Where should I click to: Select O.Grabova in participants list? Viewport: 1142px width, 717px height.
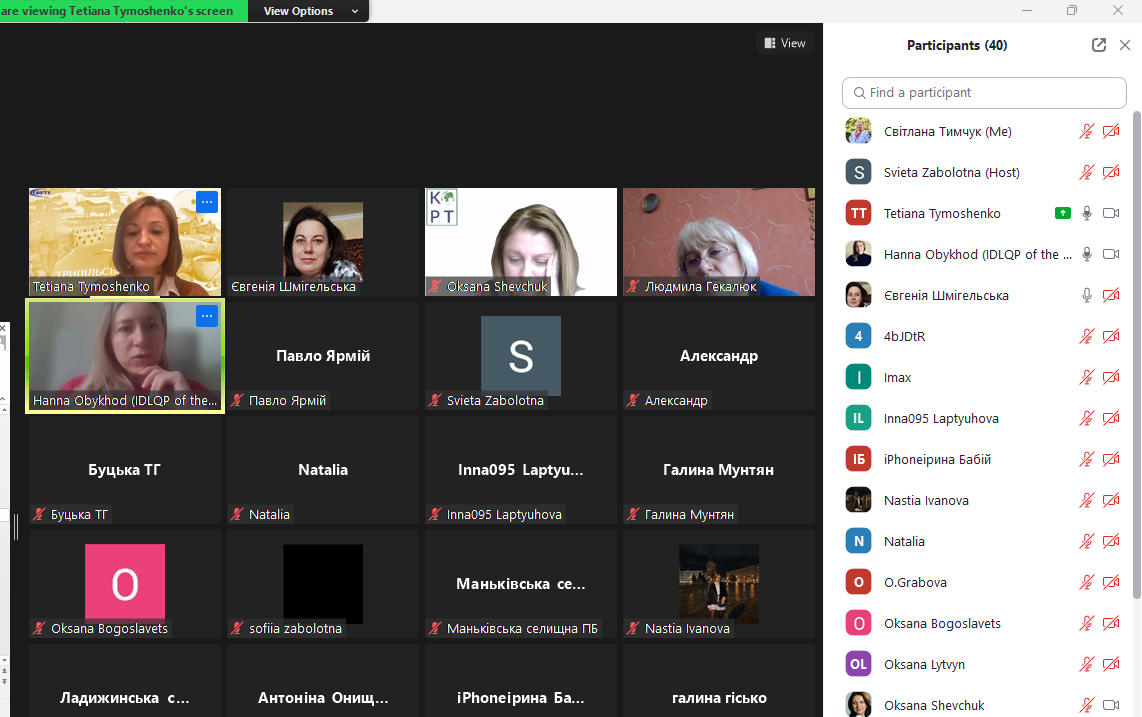click(x=984, y=582)
